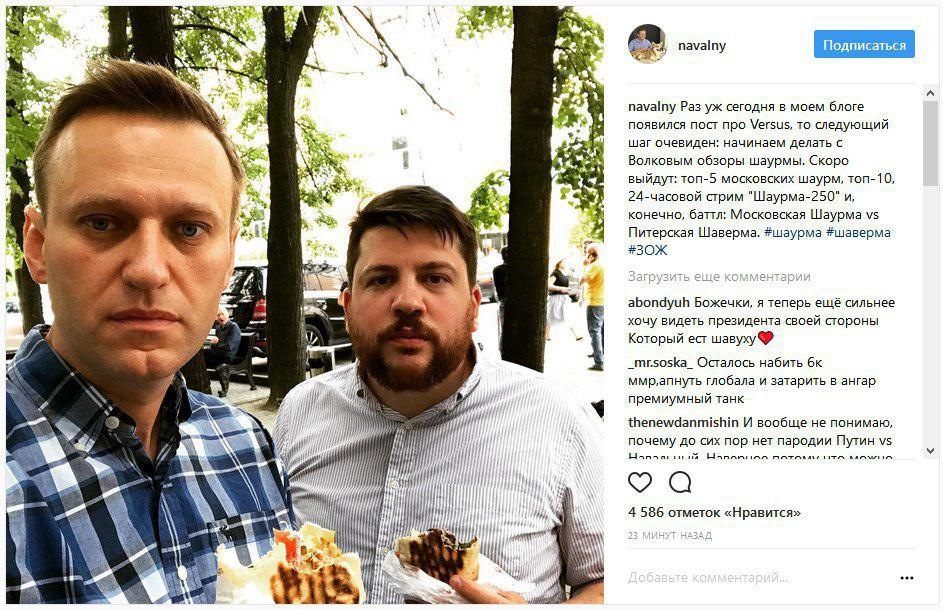The width and height of the screenshot is (943, 609).
Task: Open _mr.soska_ commenter profile
Action: (660, 363)
